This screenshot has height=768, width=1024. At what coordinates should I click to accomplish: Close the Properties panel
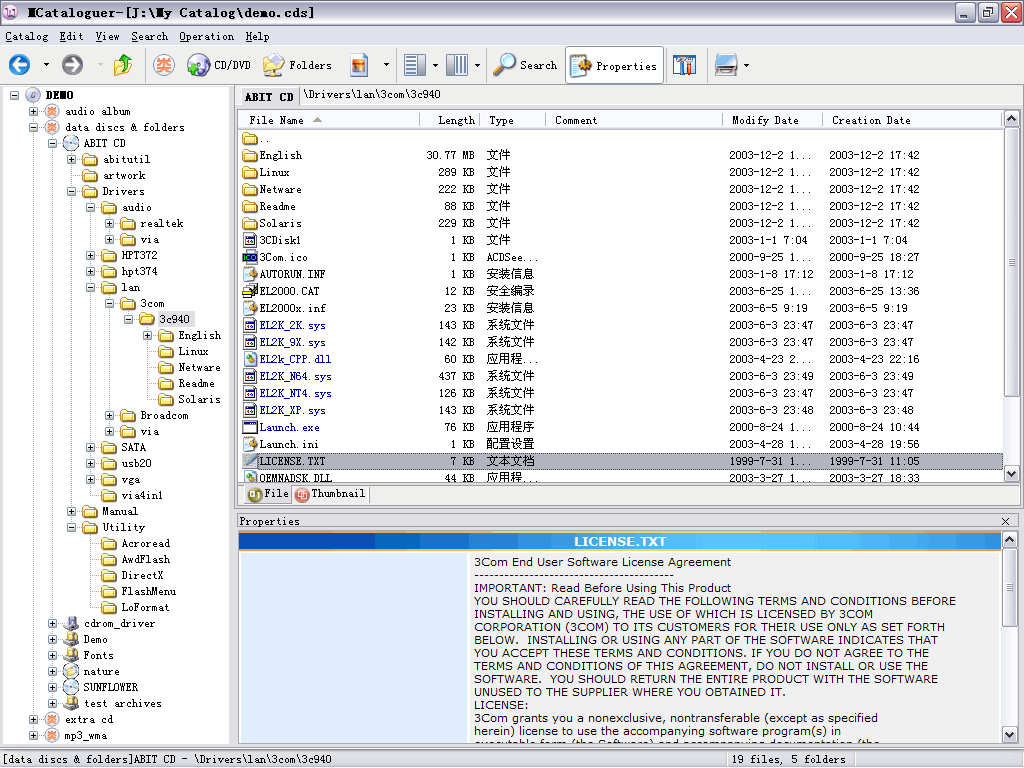1006,521
